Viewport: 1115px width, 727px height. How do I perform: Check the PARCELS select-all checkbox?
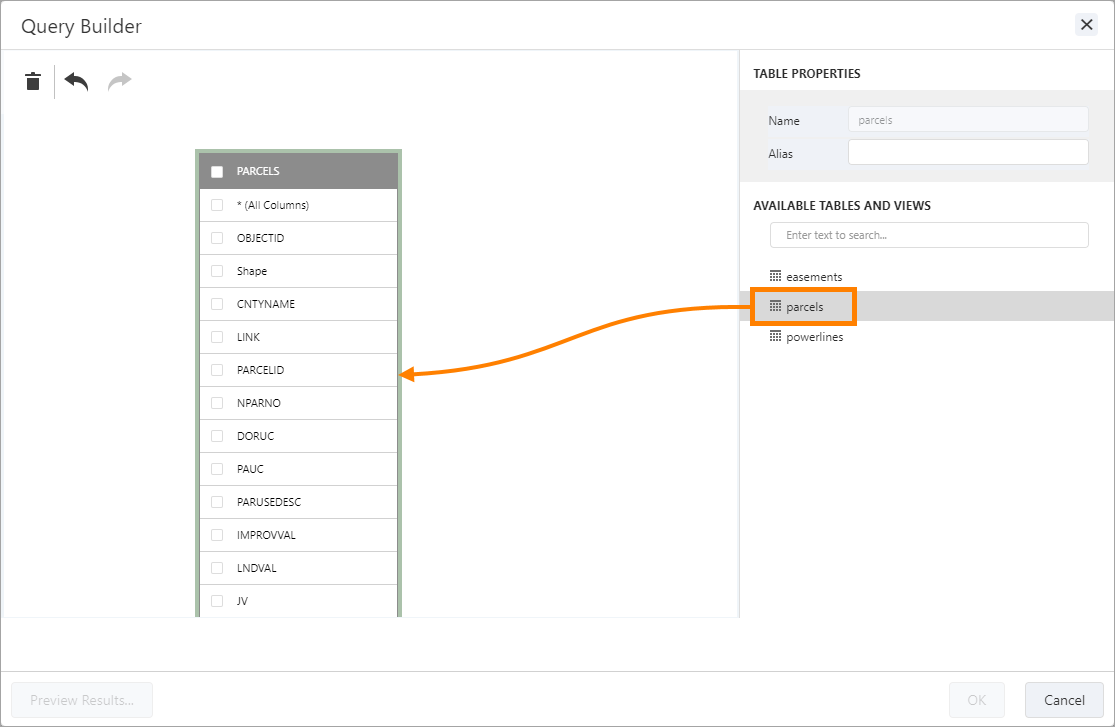click(216, 171)
